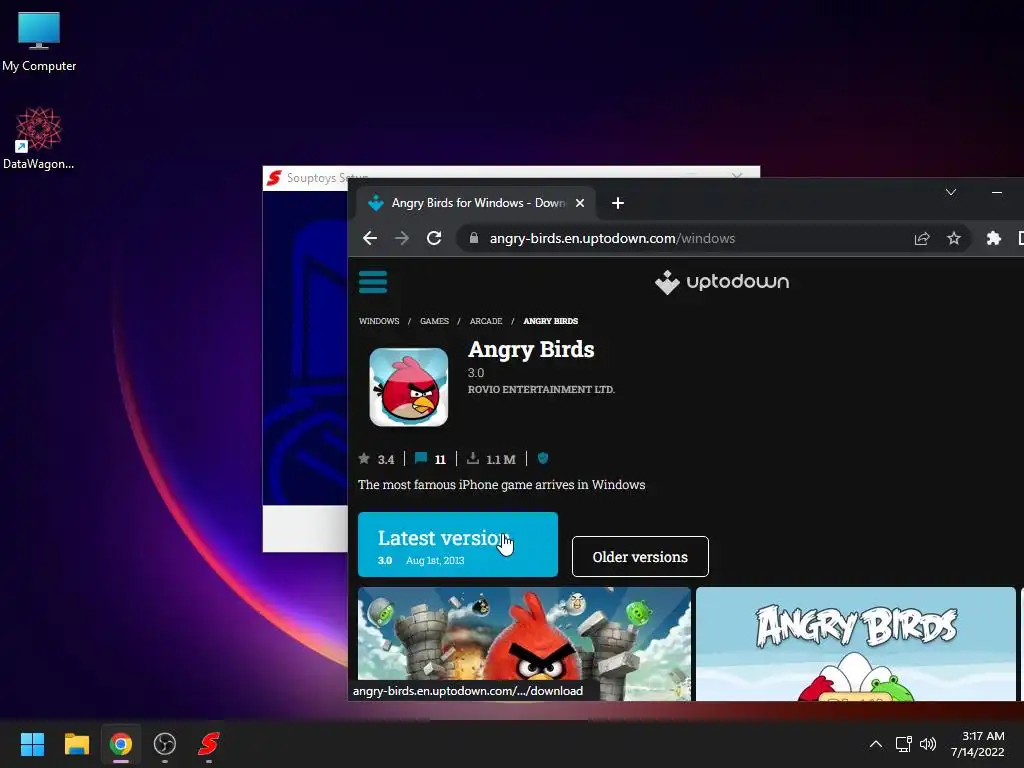Switch to Chrome in taskbar
Screen dimensions: 1024x768
[121, 744]
